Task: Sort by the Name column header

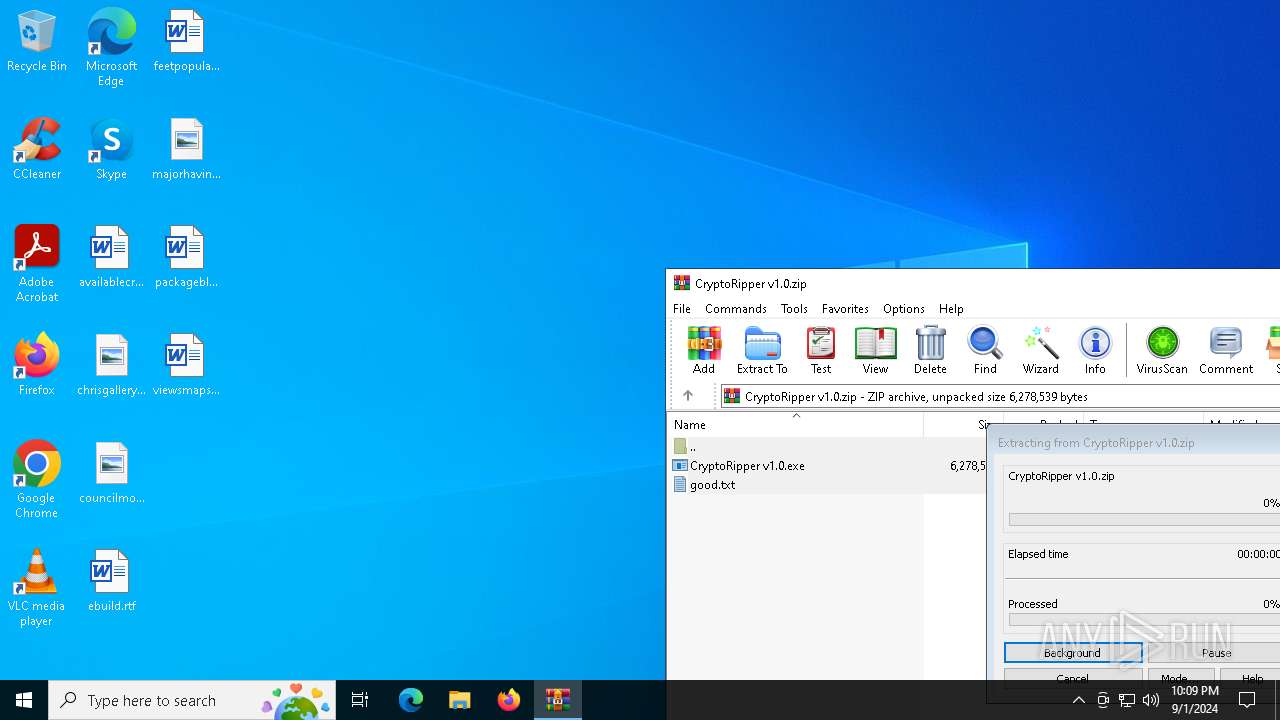Action: click(x=795, y=424)
